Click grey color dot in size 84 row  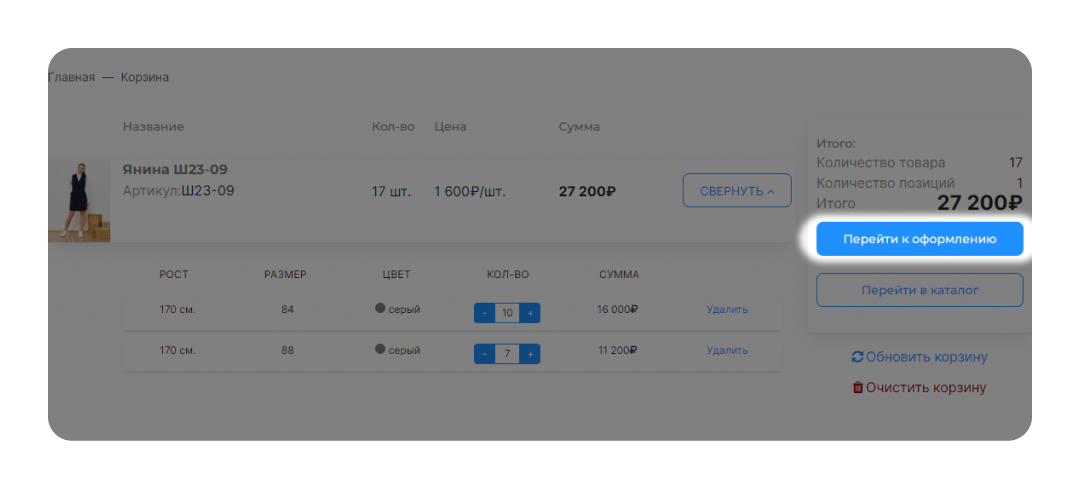(x=380, y=309)
